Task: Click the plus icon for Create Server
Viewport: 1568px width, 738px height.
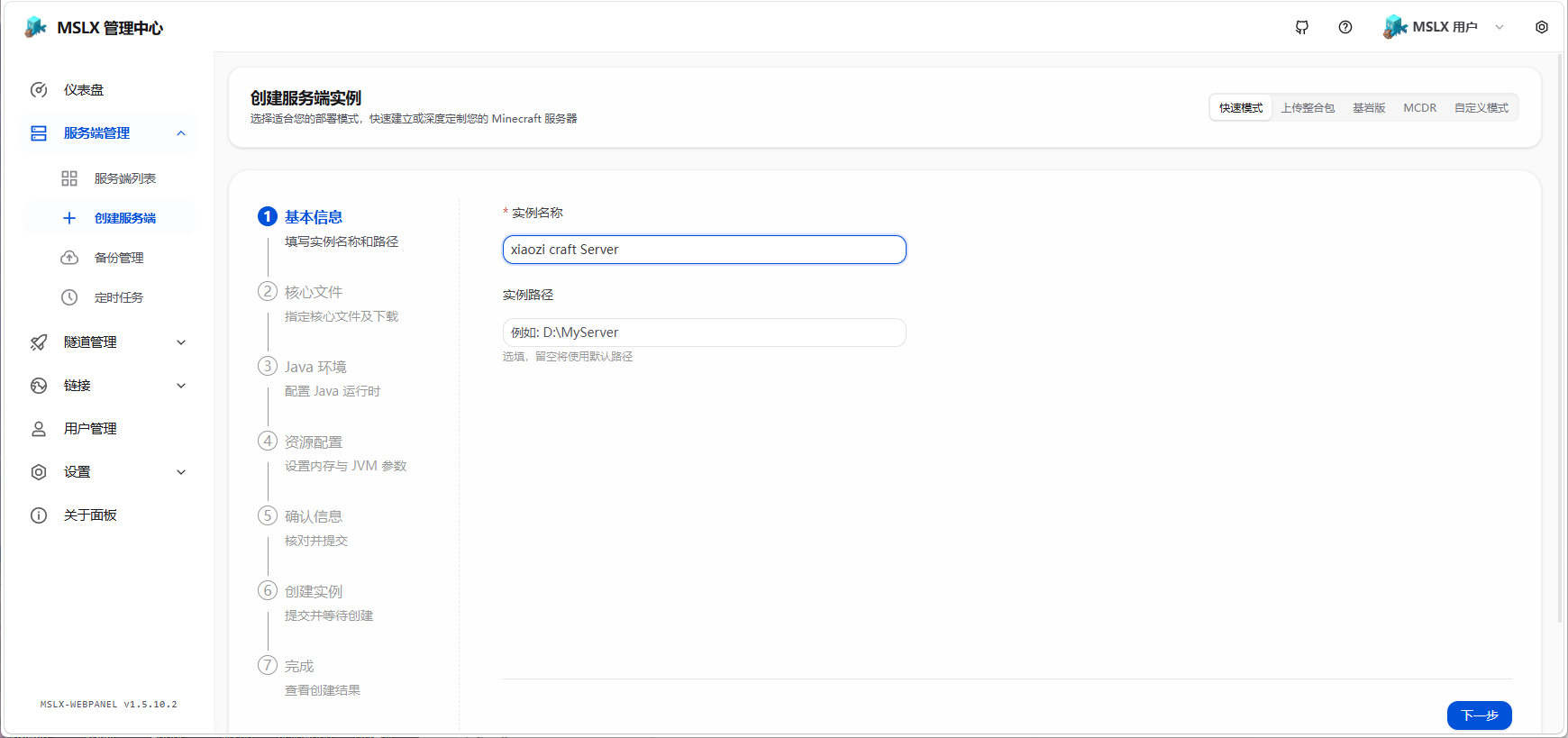Action: tap(69, 218)
